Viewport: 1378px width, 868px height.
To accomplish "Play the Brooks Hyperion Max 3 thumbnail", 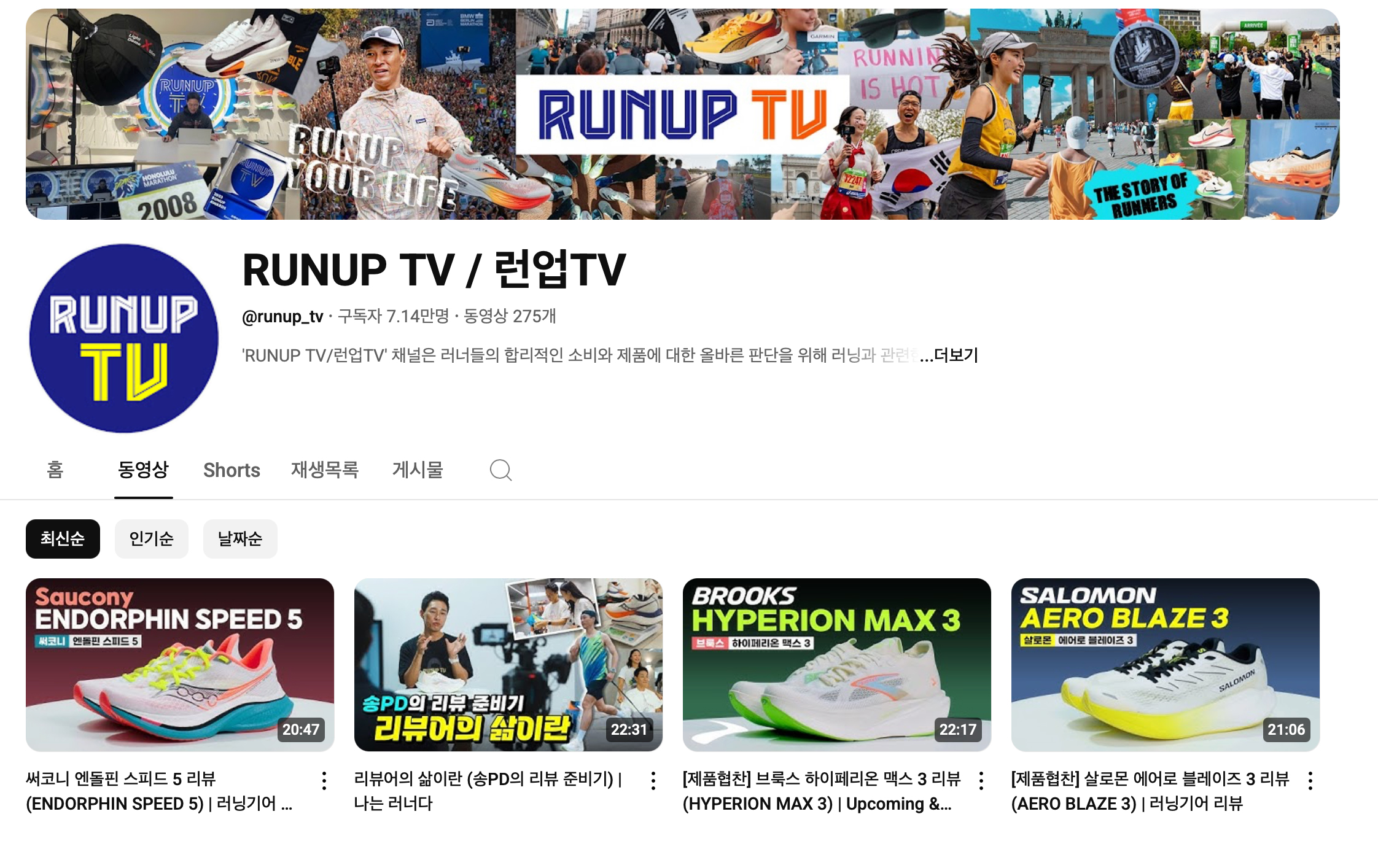I will [837, 665].
